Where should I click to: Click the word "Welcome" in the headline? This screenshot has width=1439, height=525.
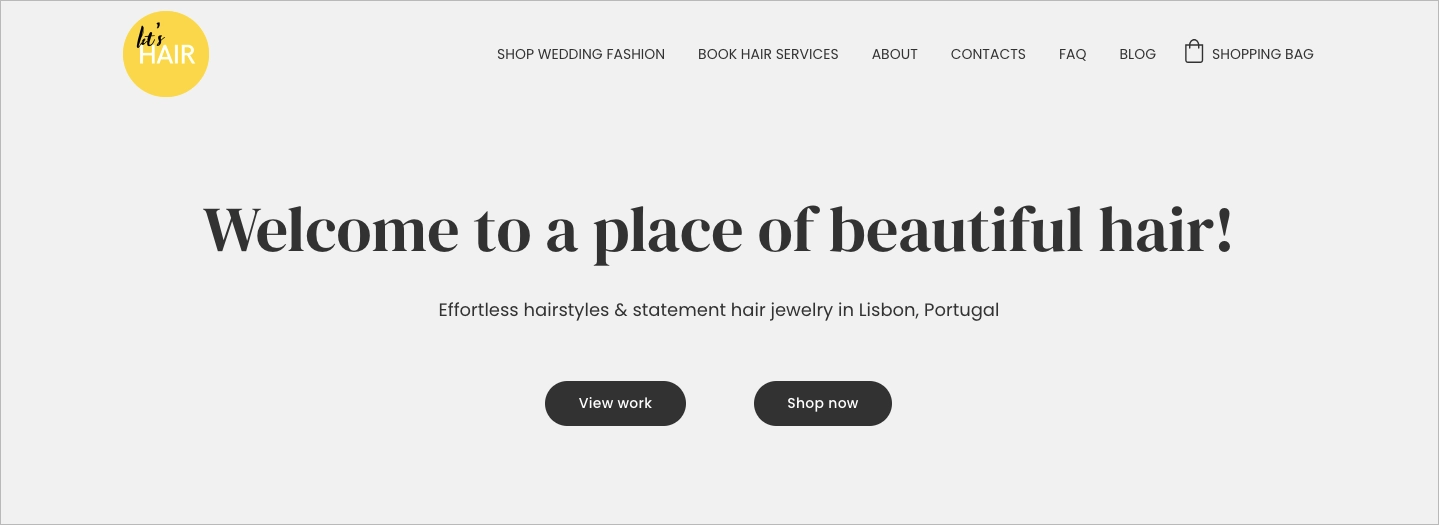[331, 229]
